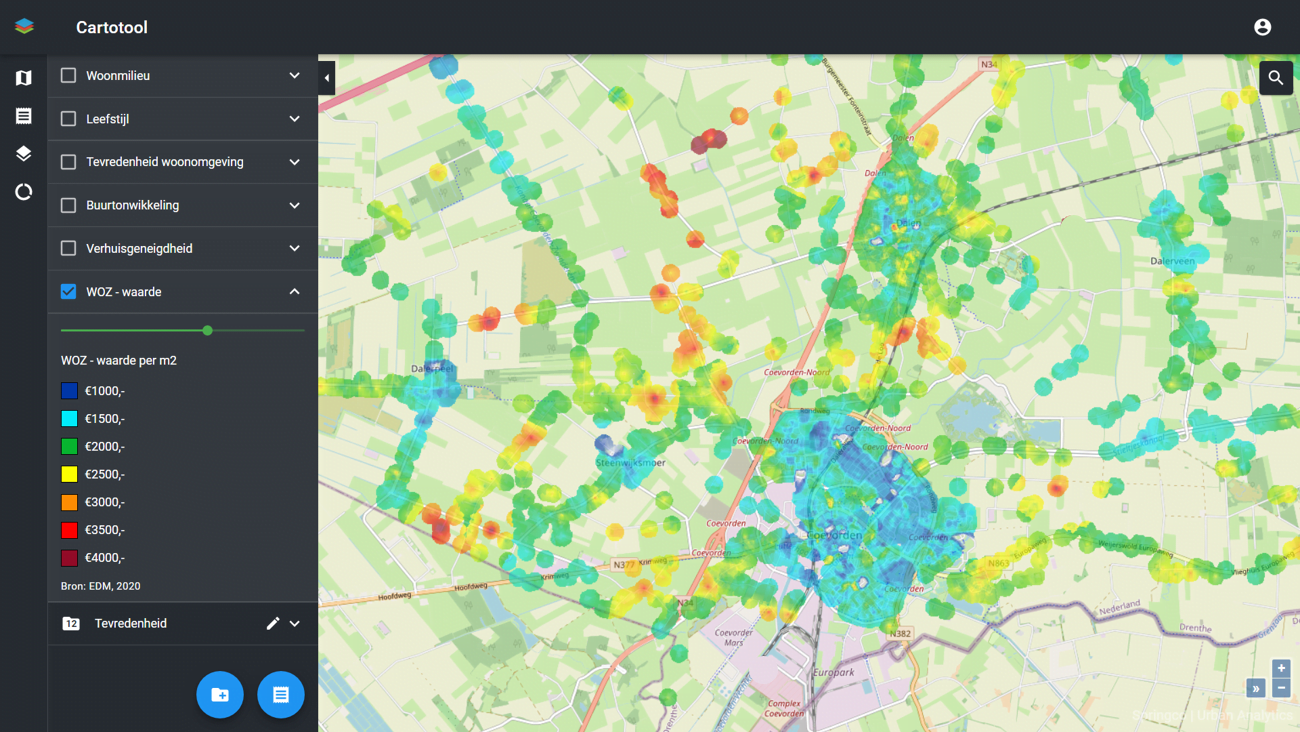
Task: Expand Tevredenheid woonomgeving section chevron
Action: tap(294, 161)
